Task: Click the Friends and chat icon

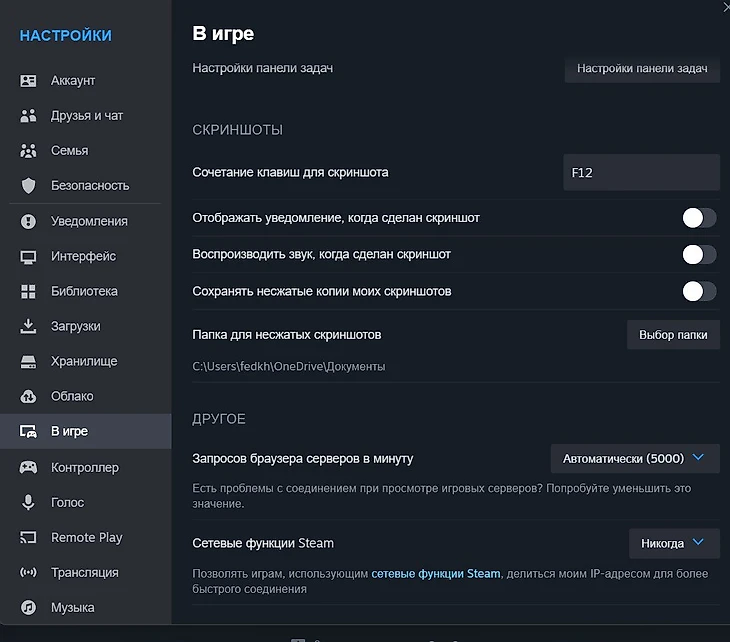Action: pyautogui.click(x=29, y=116)
